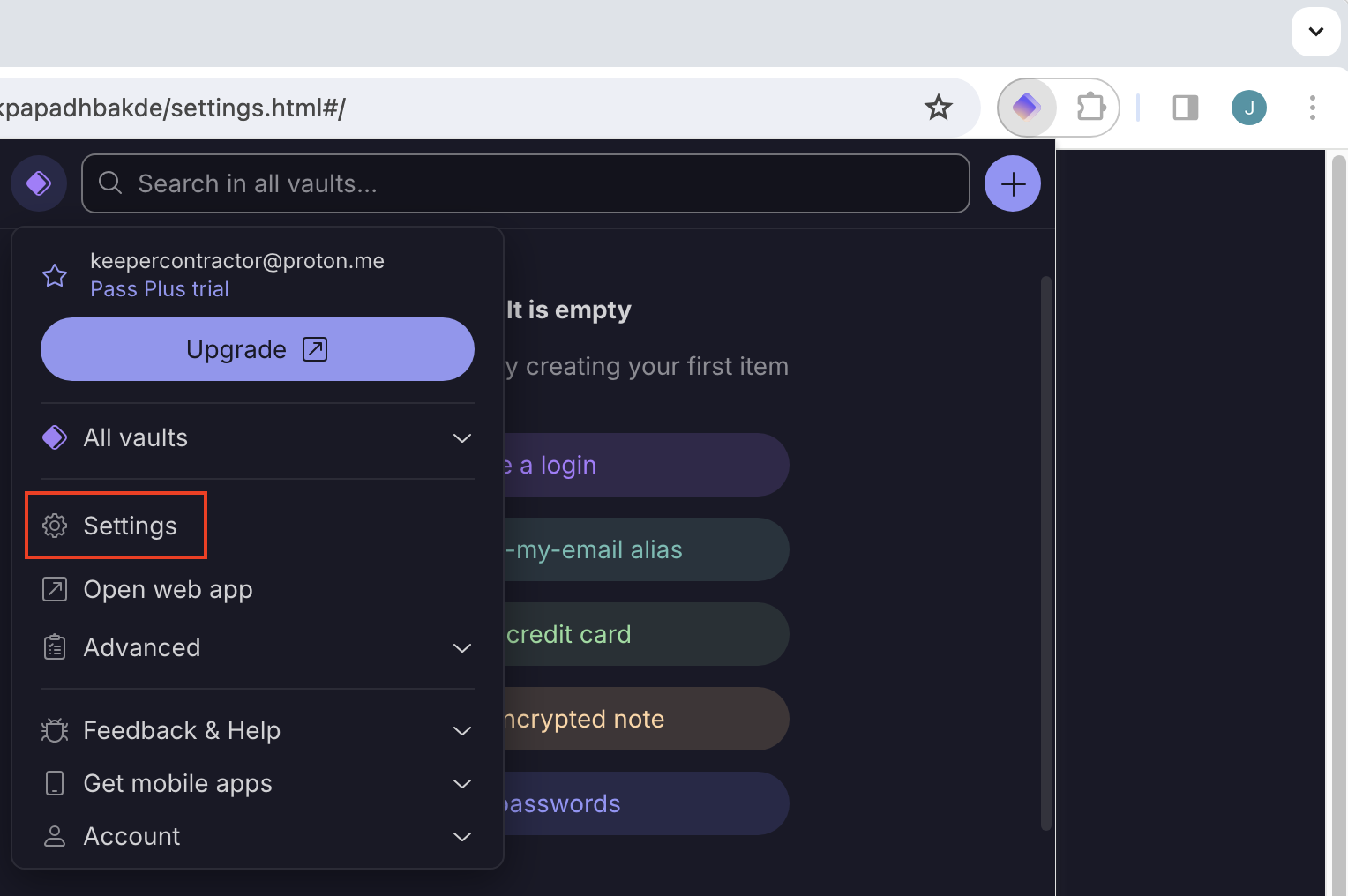The image size is (1348, 896).
Task: Focus the Search in all vaults field
Action: point(526,183)
